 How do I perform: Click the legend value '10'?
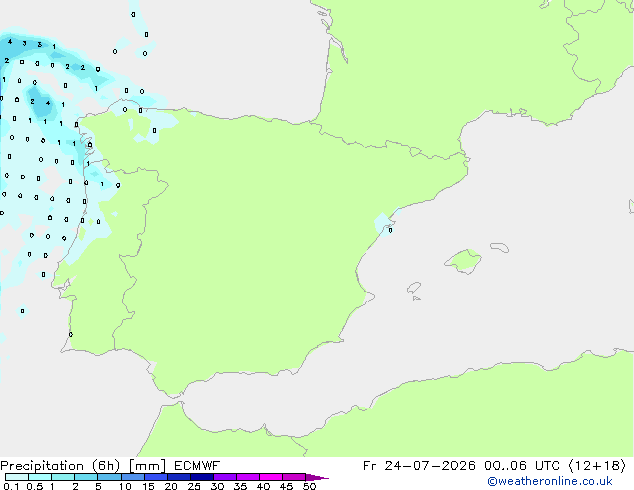click(125, 486)
